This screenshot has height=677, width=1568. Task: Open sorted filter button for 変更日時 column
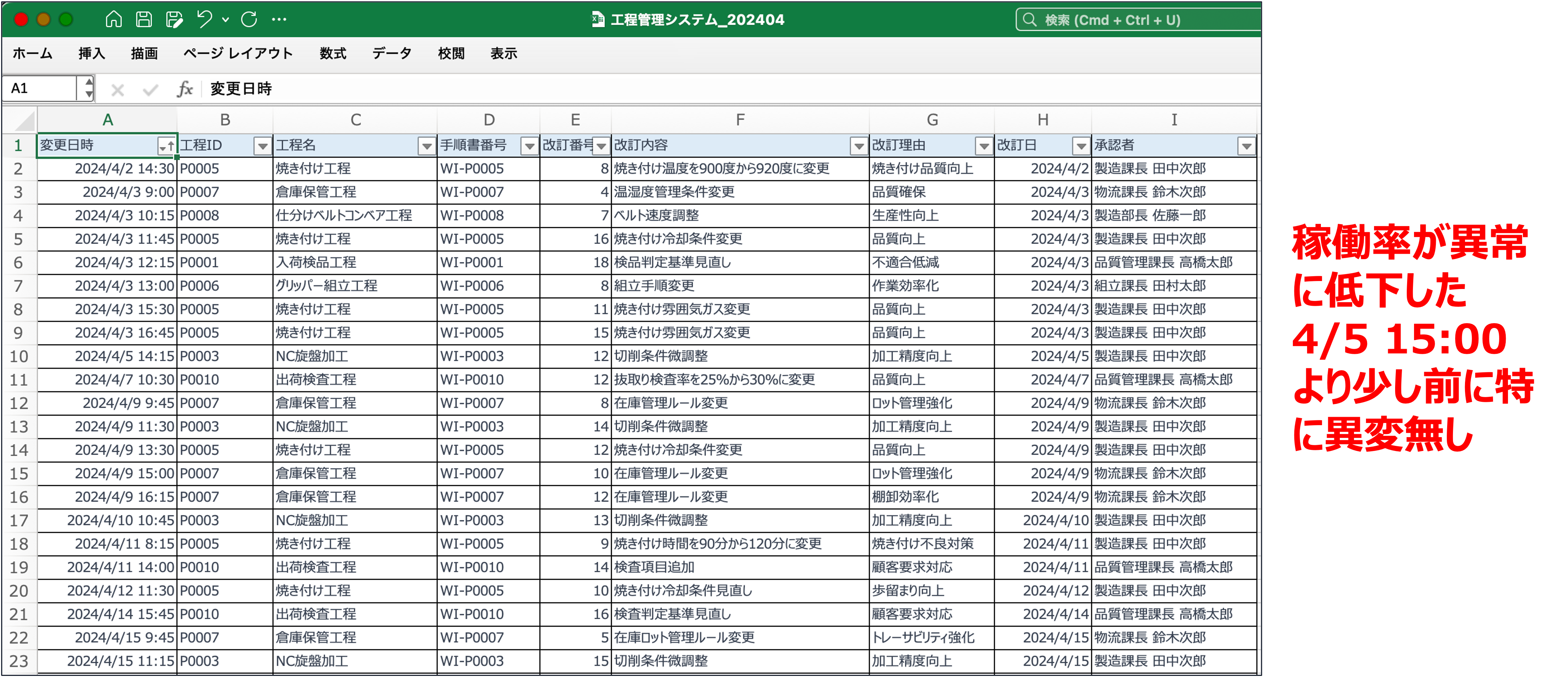click(166, 146)
